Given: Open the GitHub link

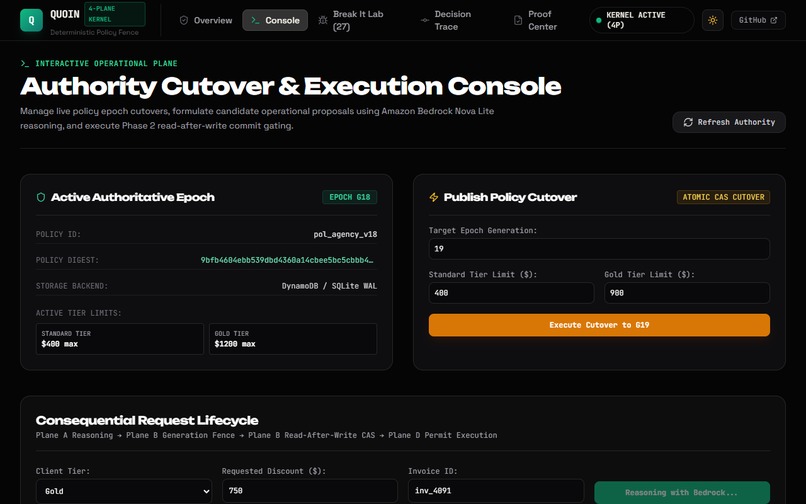Looking at the screenshot, I should coord(758,20).
